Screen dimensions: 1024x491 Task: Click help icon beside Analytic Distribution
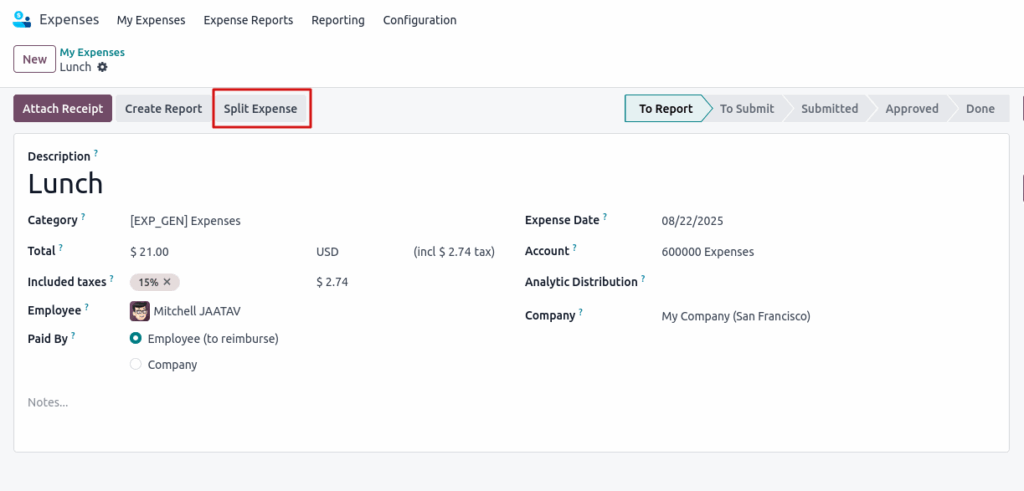tap(643, 279)
